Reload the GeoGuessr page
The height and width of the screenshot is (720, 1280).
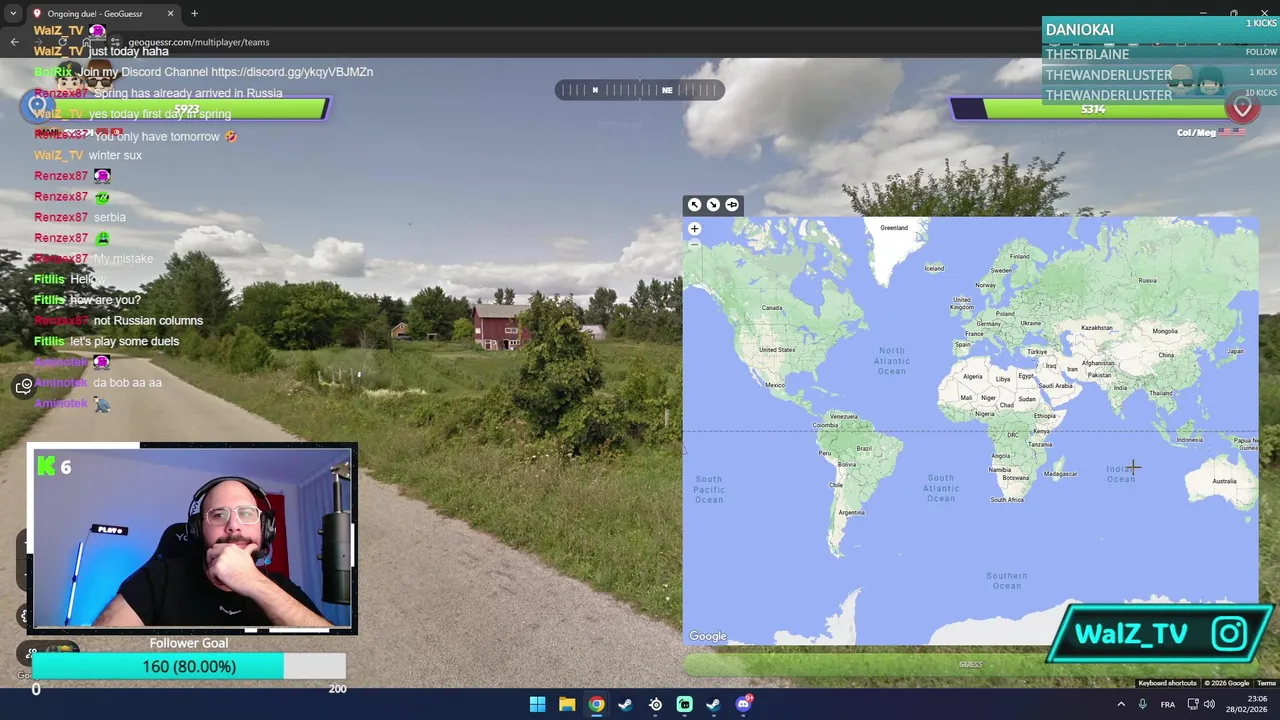64,42
